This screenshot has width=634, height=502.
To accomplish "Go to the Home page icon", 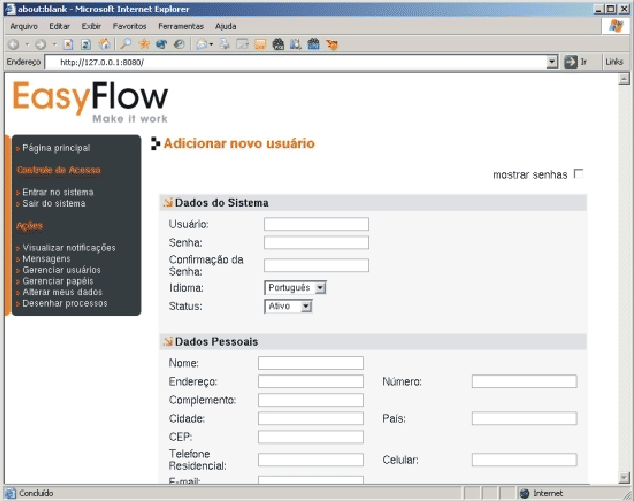I will point(104,44).
